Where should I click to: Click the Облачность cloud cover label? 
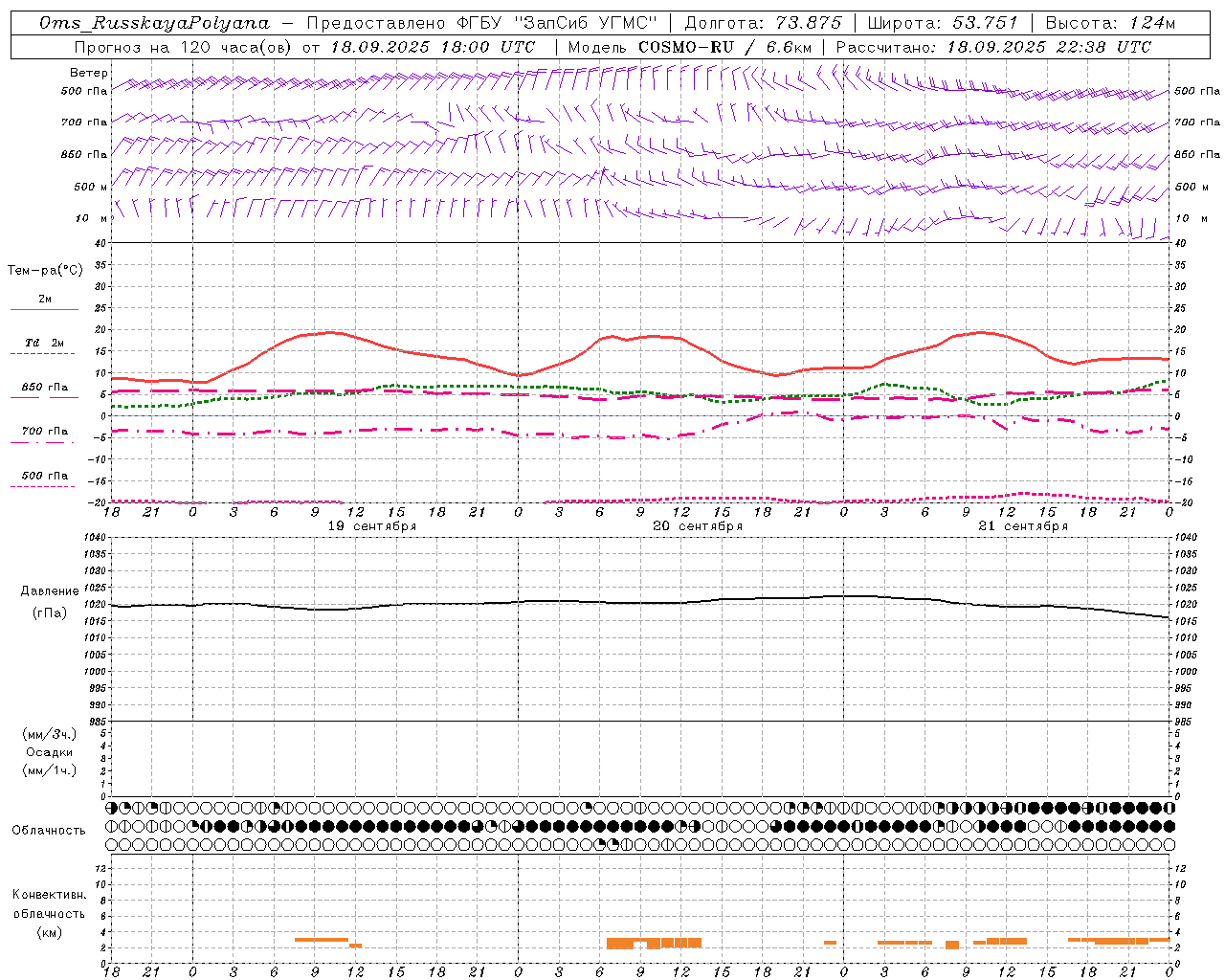click(x=49, y=831)
